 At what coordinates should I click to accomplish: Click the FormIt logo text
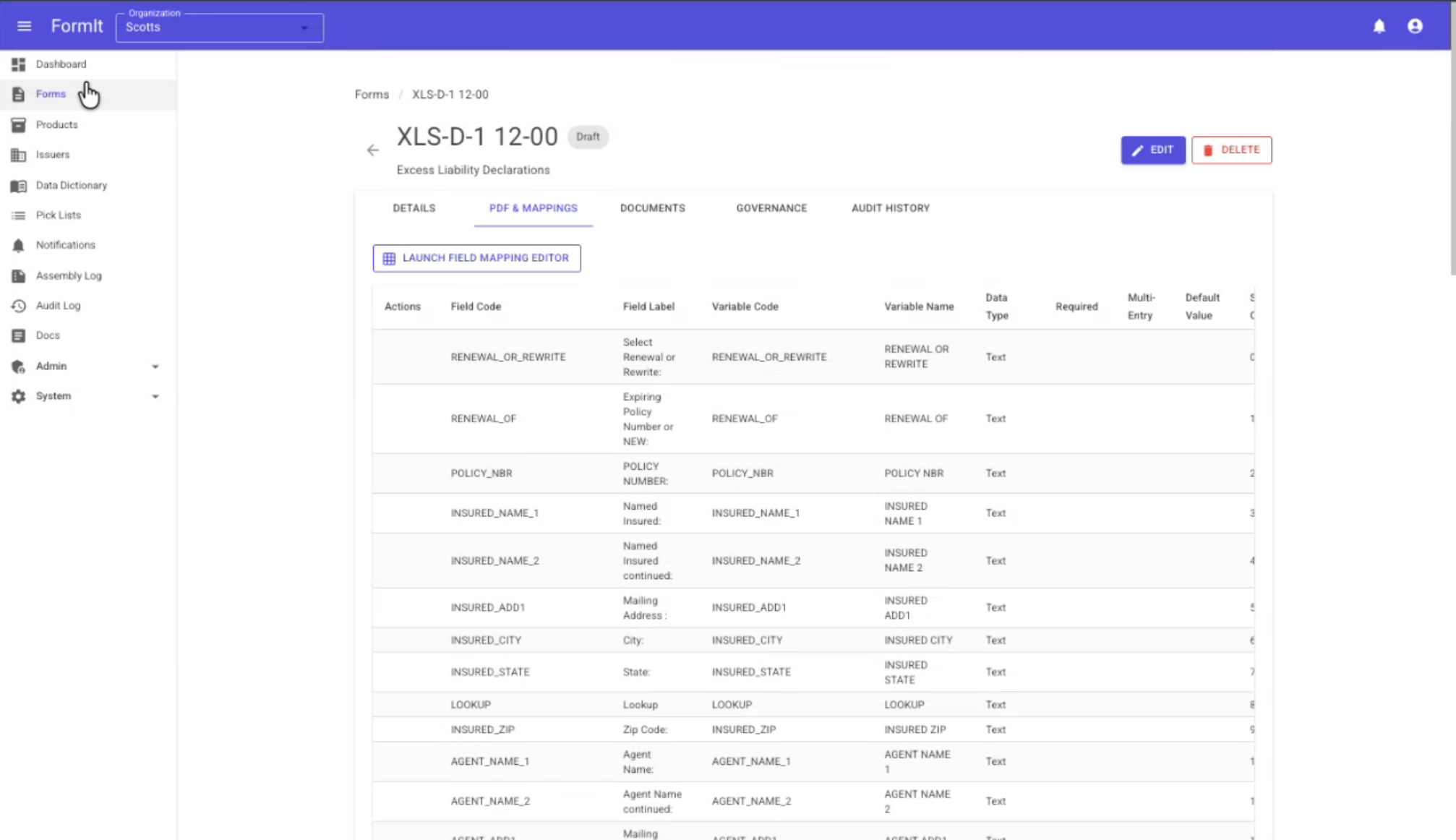77,27
